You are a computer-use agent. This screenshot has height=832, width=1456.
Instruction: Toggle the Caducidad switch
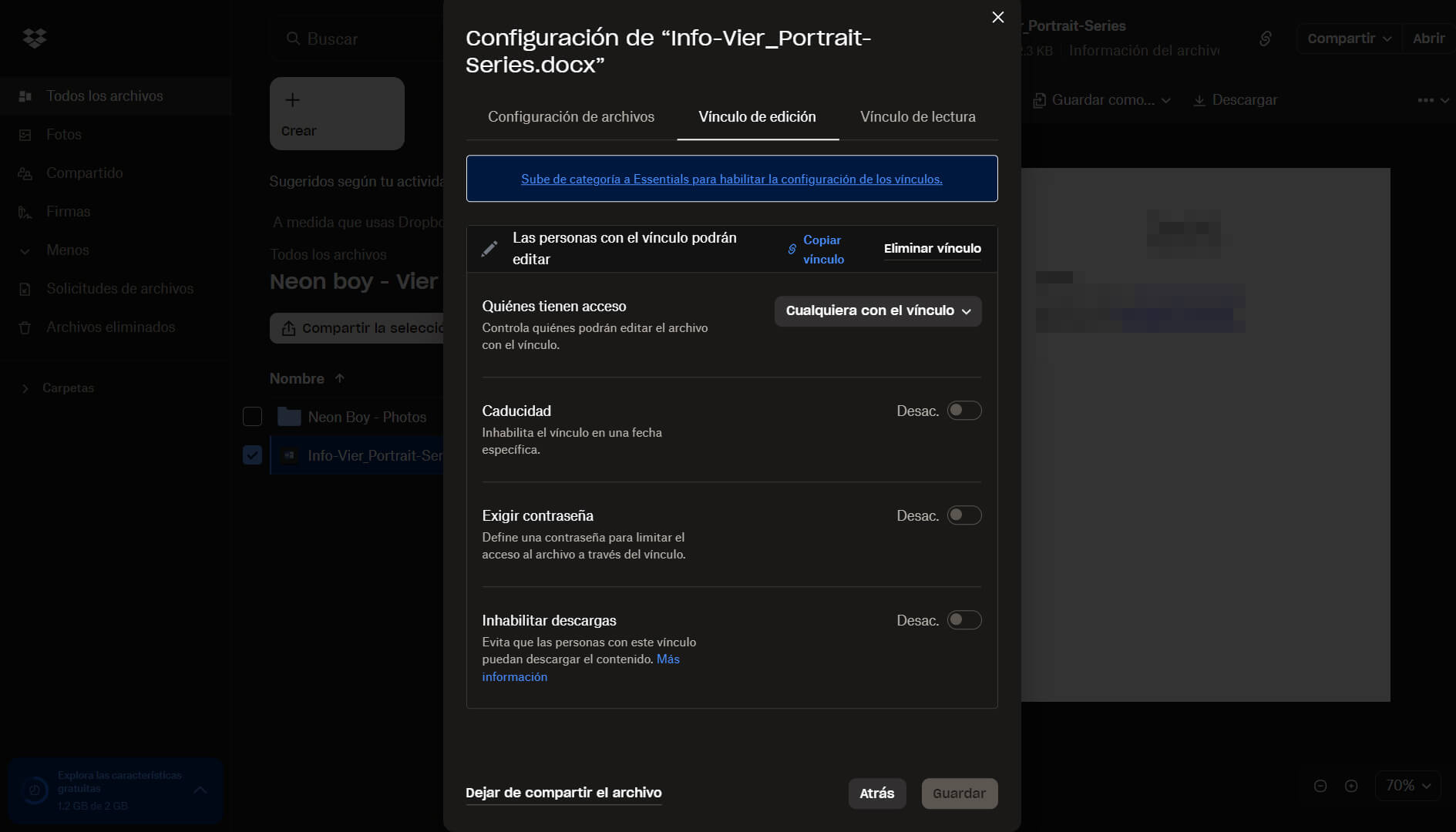[963, 411]
